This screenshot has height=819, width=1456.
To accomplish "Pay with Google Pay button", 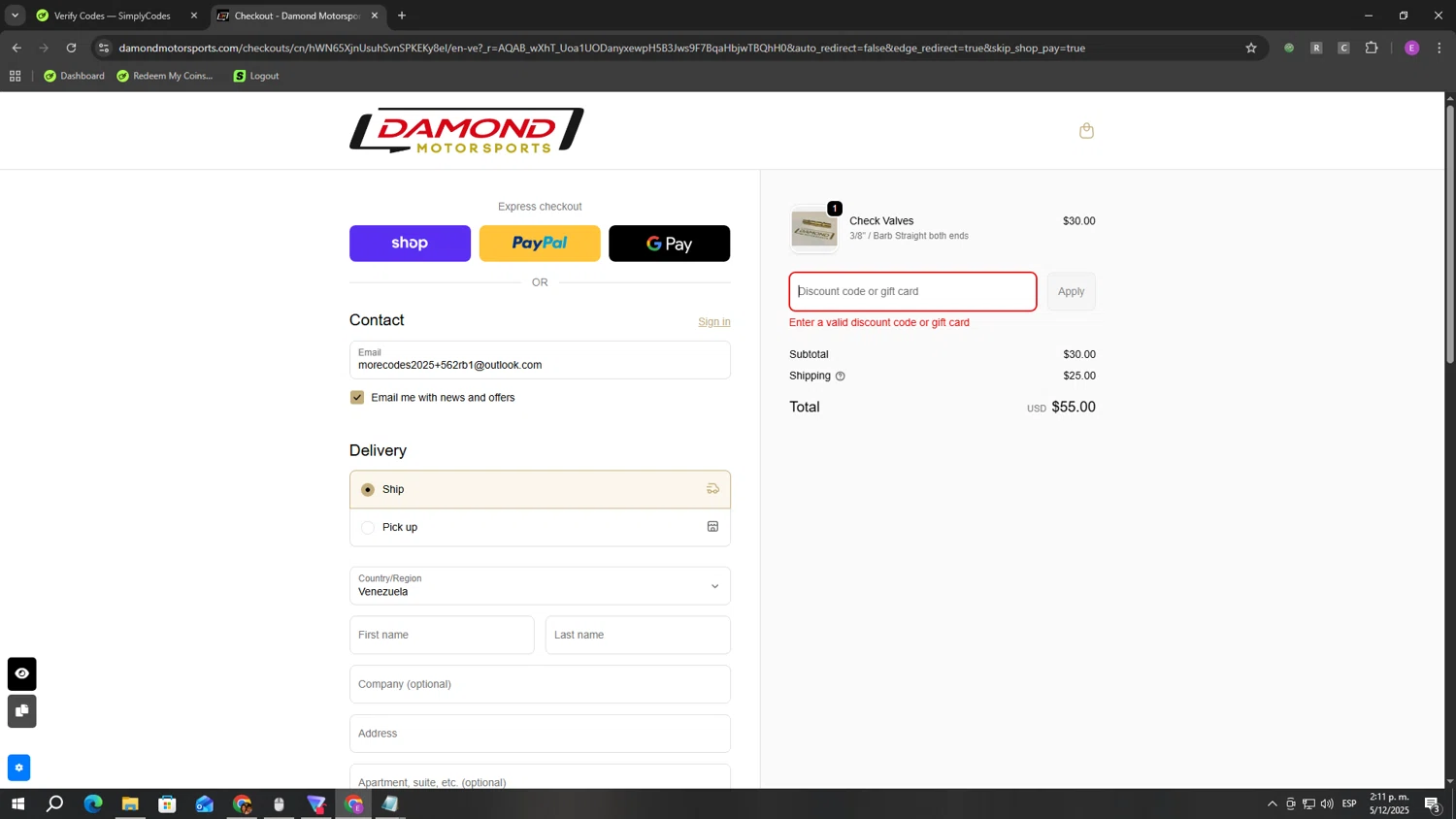I will (x=669, y=244).
